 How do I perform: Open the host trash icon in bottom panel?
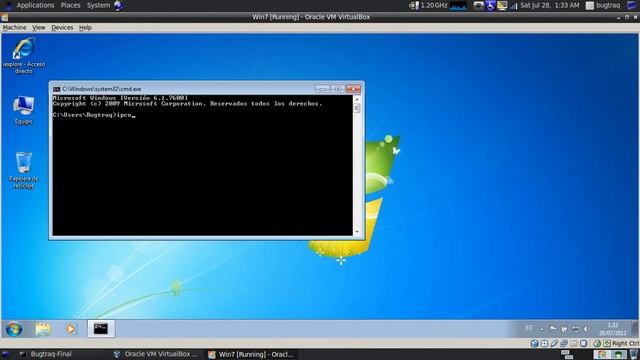[x=634, y=354]
